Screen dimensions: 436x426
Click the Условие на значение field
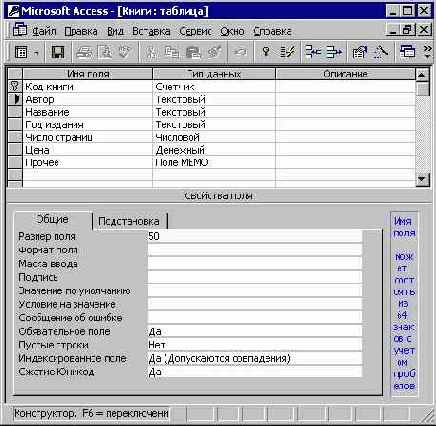click(x=255, y=304)
